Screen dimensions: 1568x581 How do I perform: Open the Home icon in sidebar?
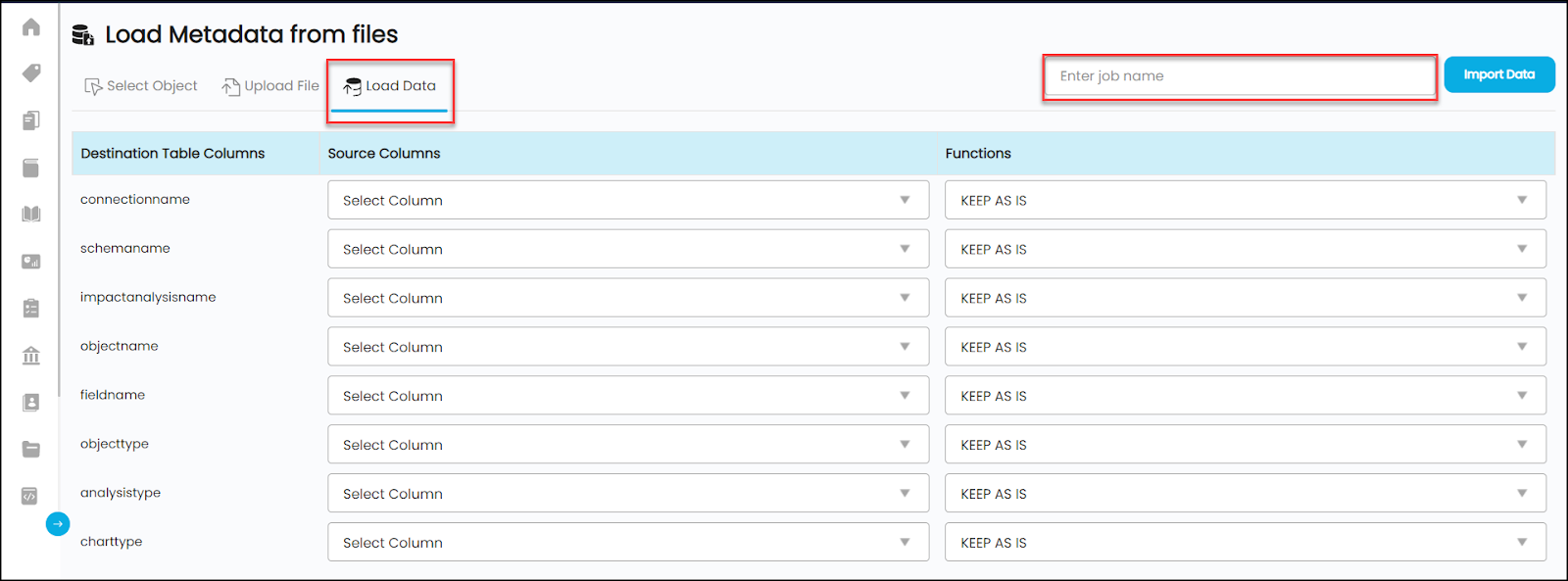pos(31,26)
